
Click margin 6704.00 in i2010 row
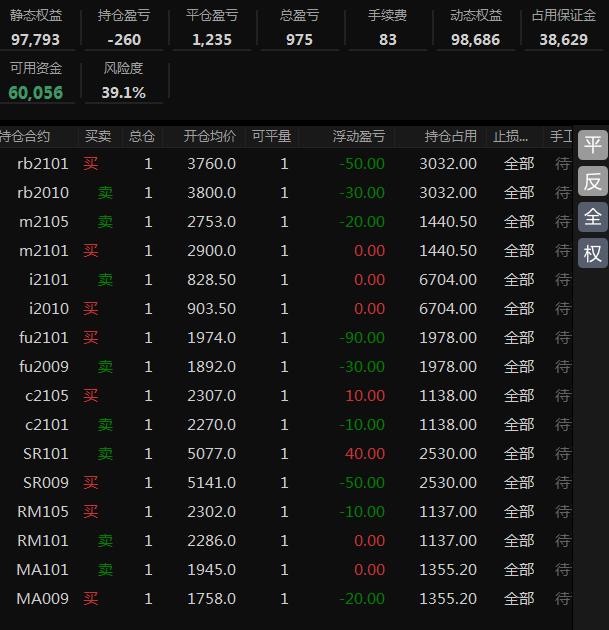448,309
